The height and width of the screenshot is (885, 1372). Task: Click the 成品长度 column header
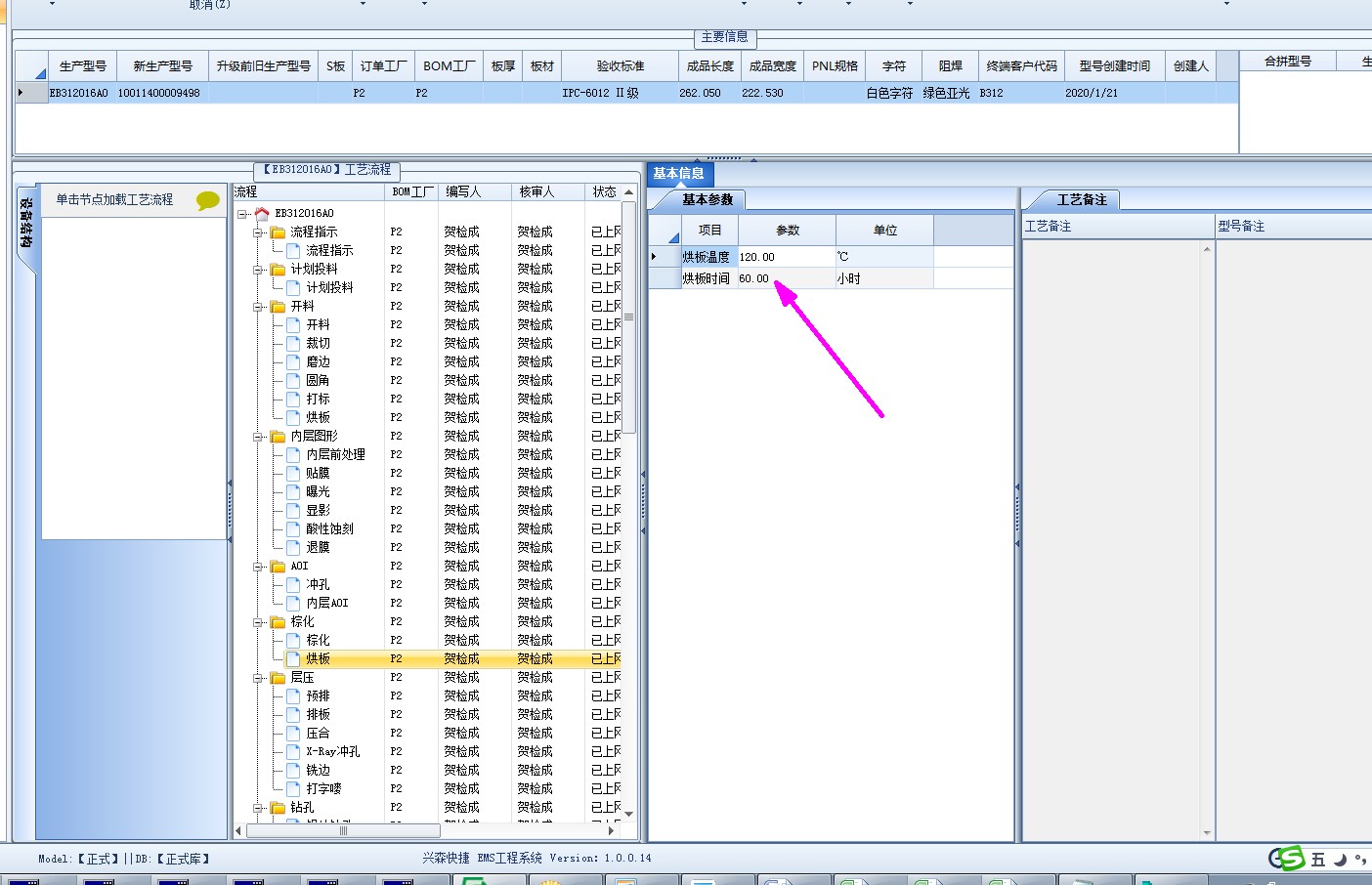[710, 66]
